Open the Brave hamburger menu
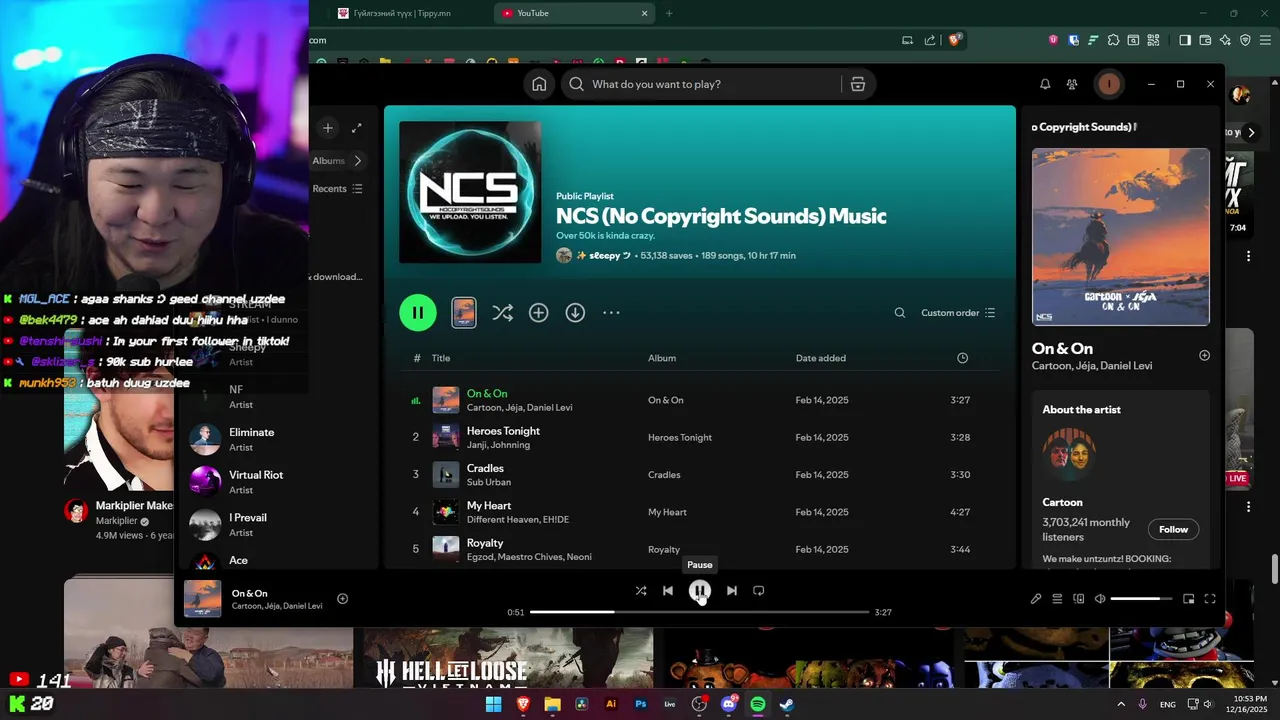Viewport: 1280px width, 720px height. point(1266,40)
